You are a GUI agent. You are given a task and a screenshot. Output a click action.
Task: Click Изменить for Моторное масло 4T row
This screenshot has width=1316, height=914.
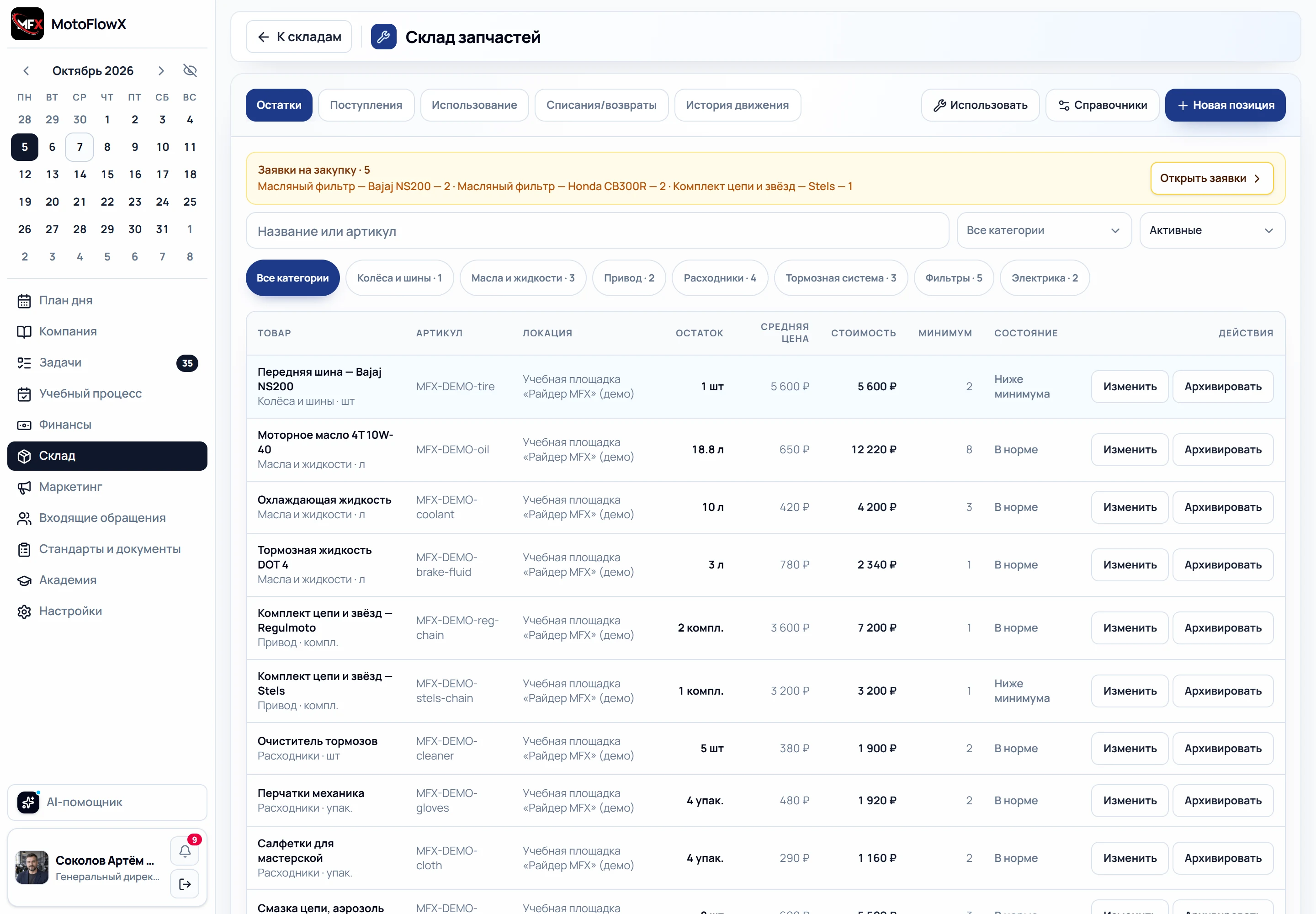pos(1129,450)
